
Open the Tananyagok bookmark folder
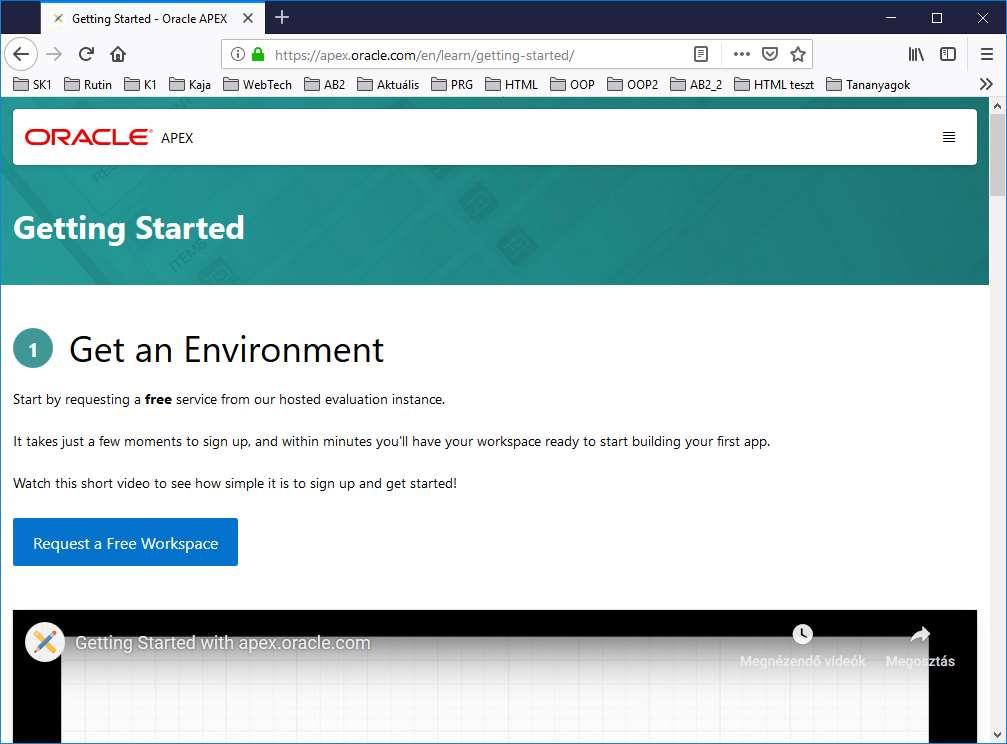pyautogui.click(x=868, y=84)
